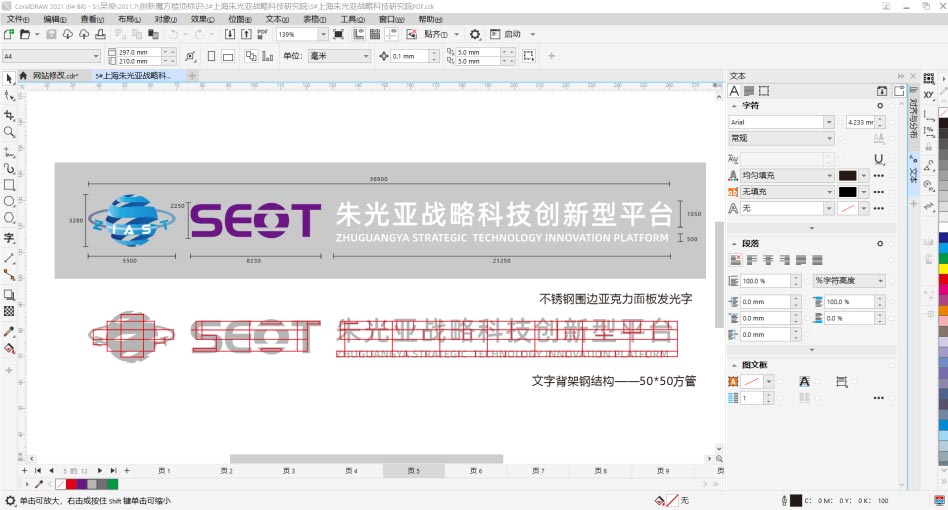Choose the Eyedropper tool
This screenshot has width=948, height=510.
coord(9,331)
